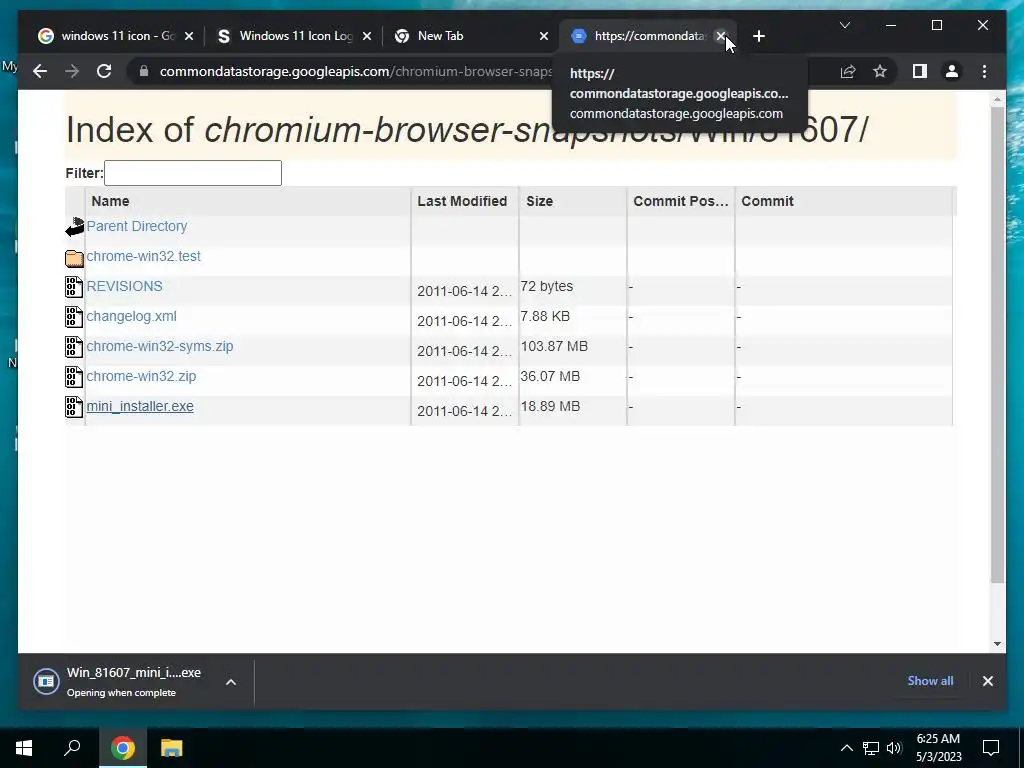
Task: Click the file icon beside mini_installer.exe
Action: click(x=74, y=408)
